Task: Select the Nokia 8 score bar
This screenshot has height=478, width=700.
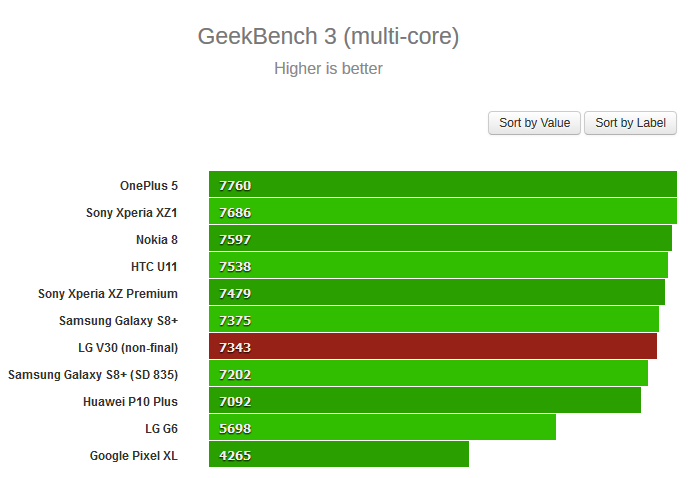Action: 440,239
